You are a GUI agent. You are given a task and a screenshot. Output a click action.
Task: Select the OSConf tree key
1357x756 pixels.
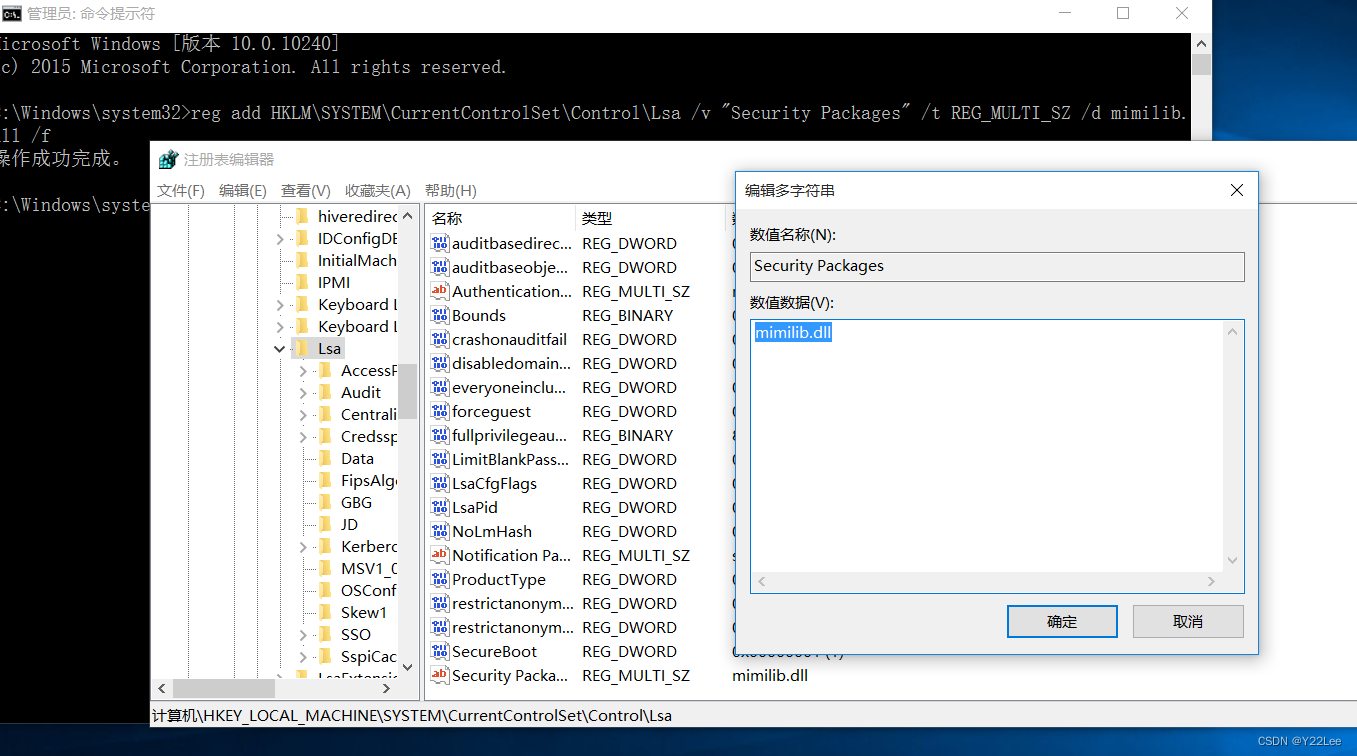tap(369, 590)
